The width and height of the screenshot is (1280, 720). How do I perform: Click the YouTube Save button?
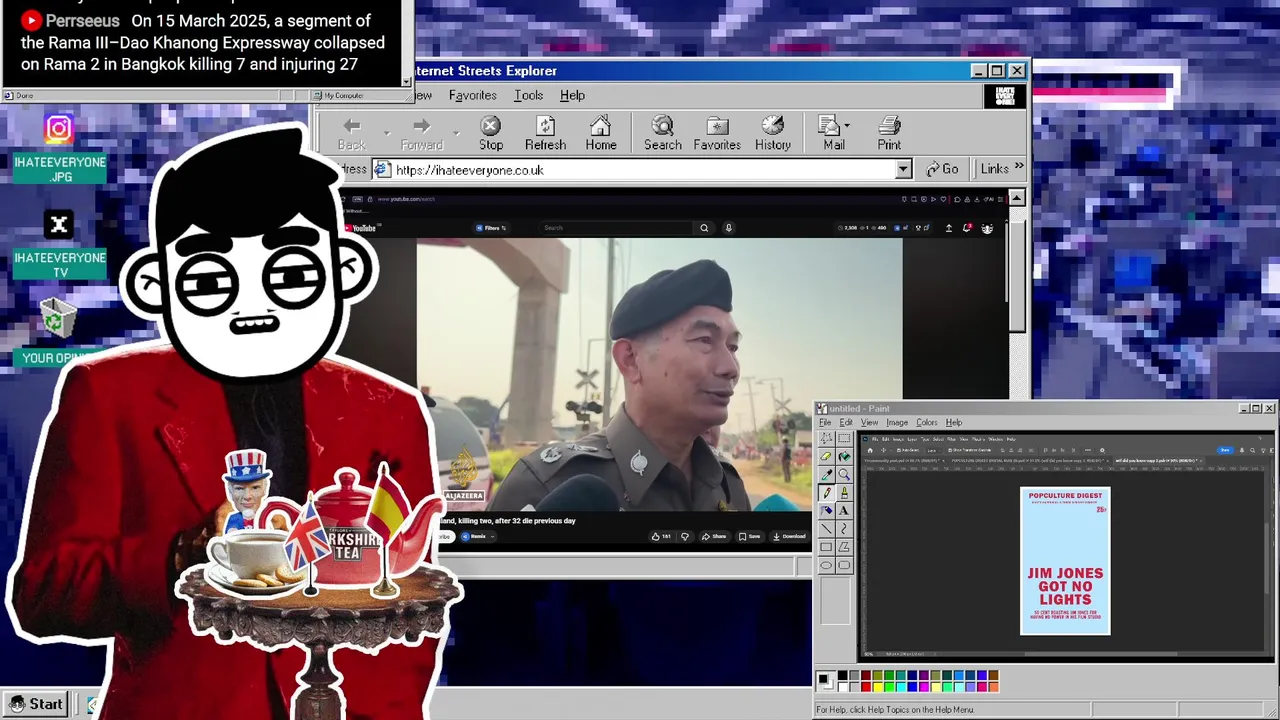749,536
